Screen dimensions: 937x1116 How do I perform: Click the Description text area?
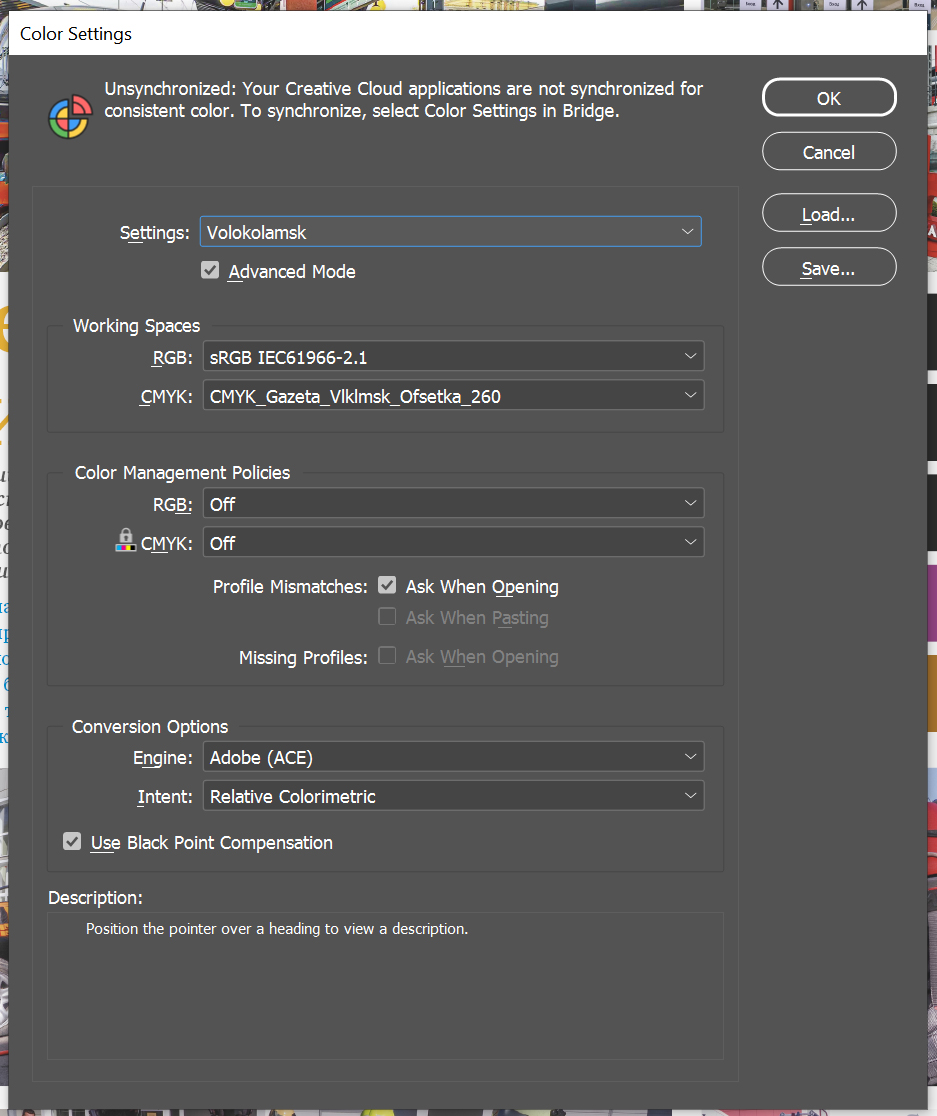point(386,986)
